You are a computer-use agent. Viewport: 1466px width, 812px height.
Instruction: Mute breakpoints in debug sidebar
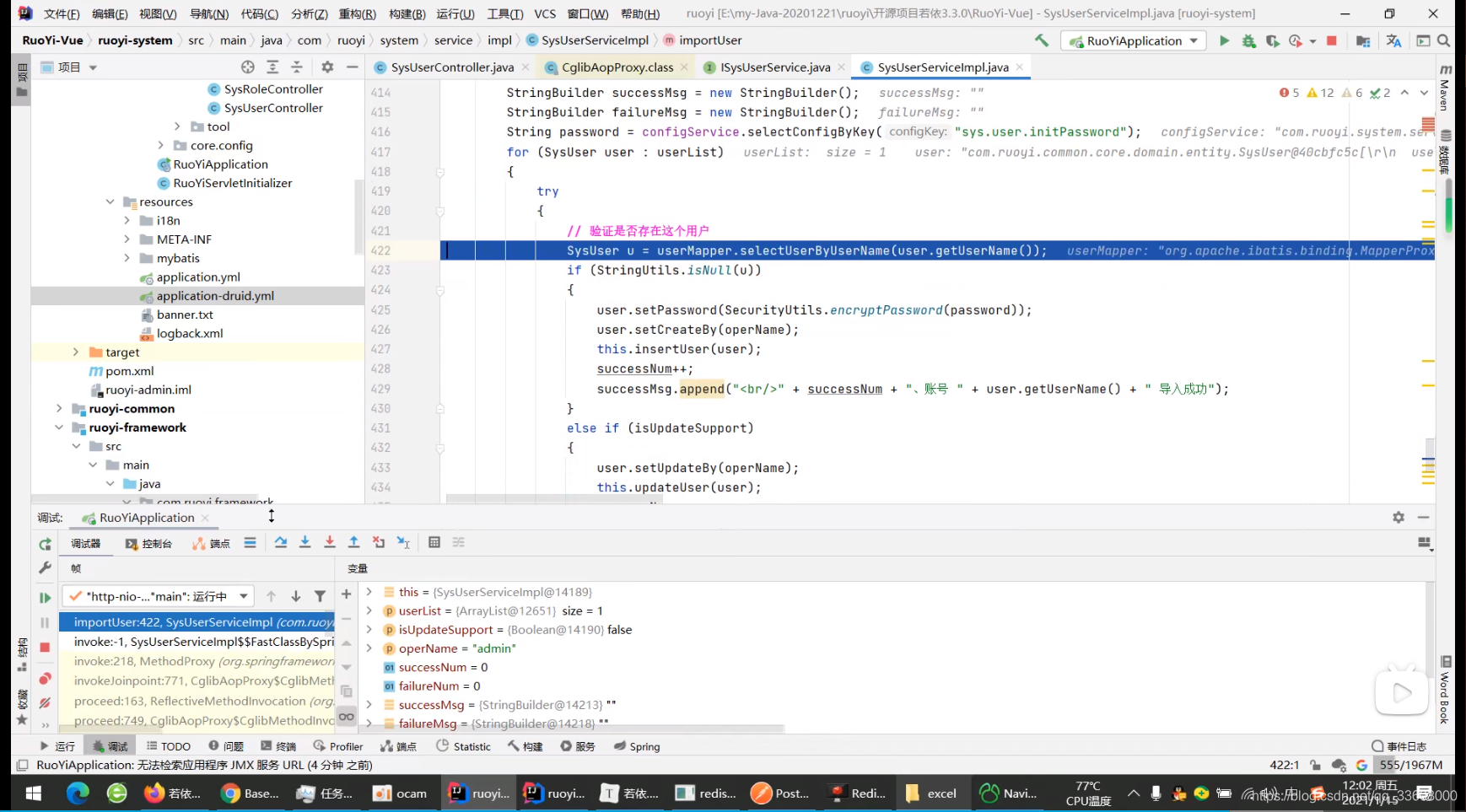click(x=46, y=702)
